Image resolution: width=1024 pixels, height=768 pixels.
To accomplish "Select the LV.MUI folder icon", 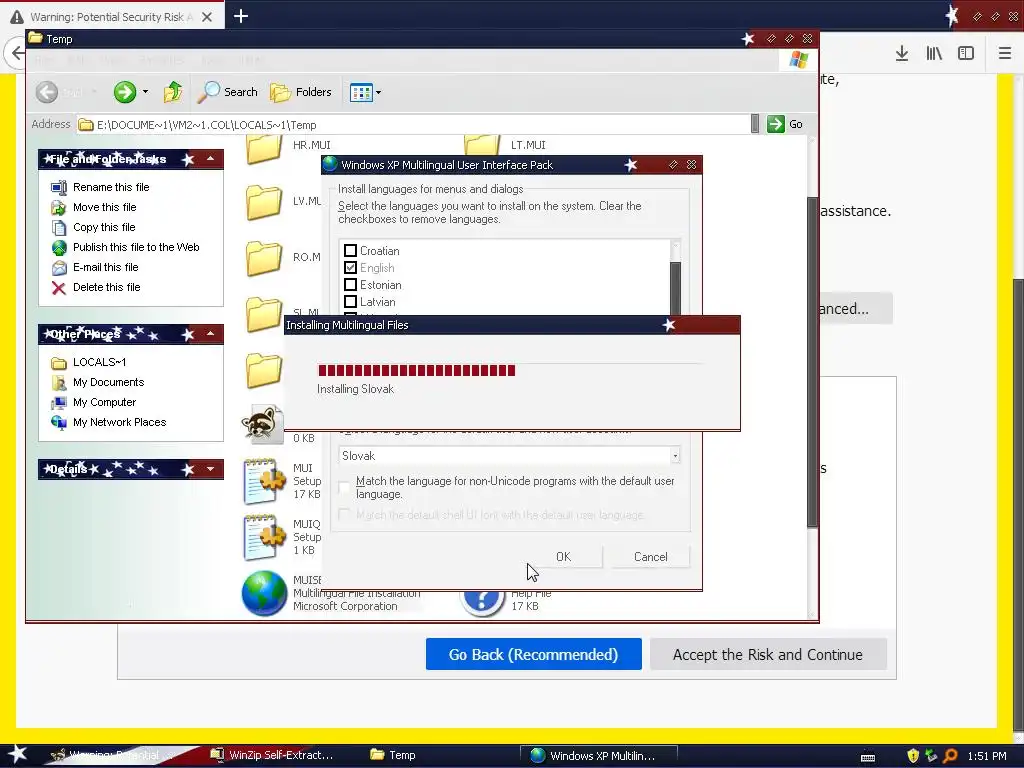I will pos(264,202).
